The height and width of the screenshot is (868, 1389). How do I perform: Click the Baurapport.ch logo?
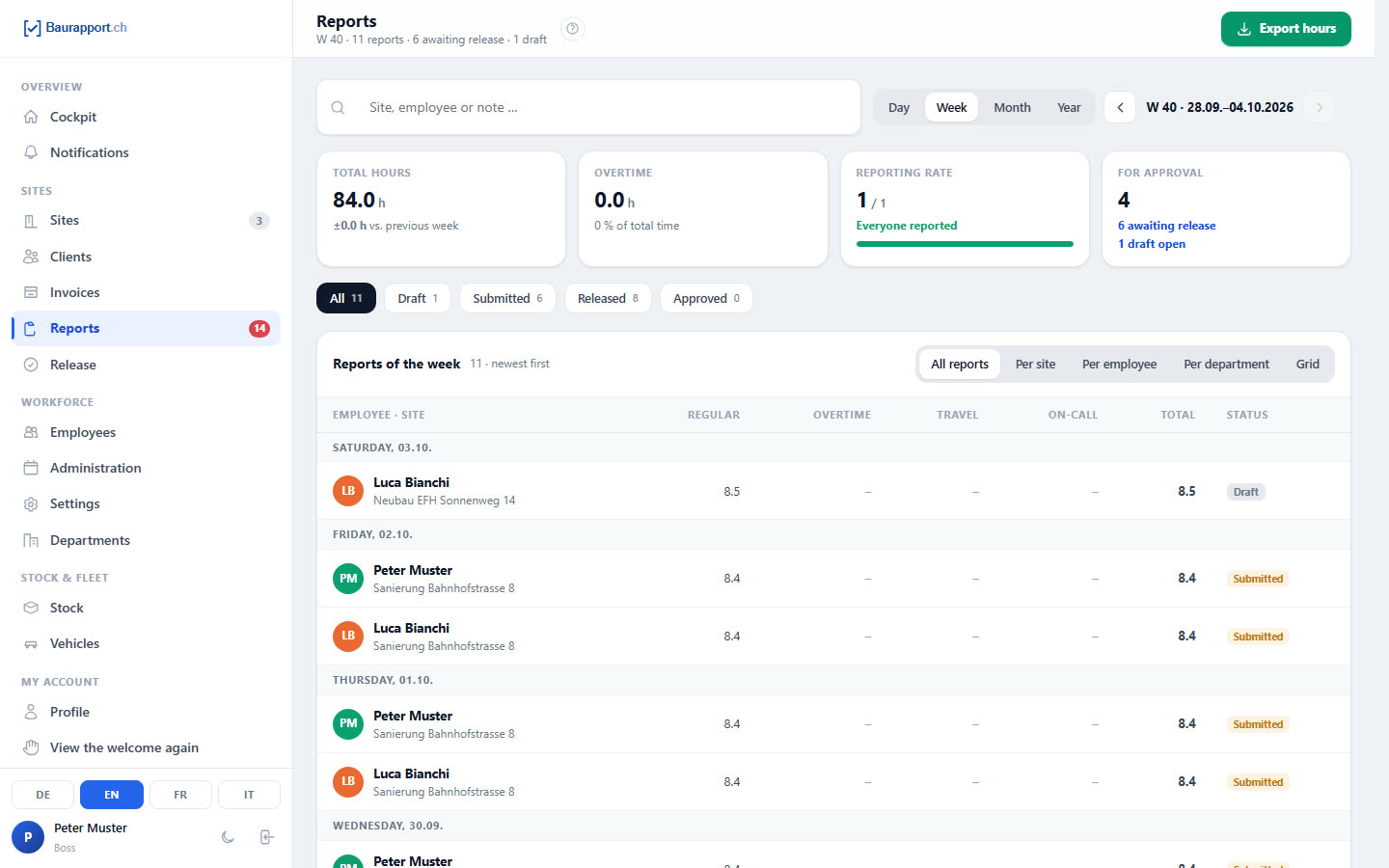coord(75,28)
